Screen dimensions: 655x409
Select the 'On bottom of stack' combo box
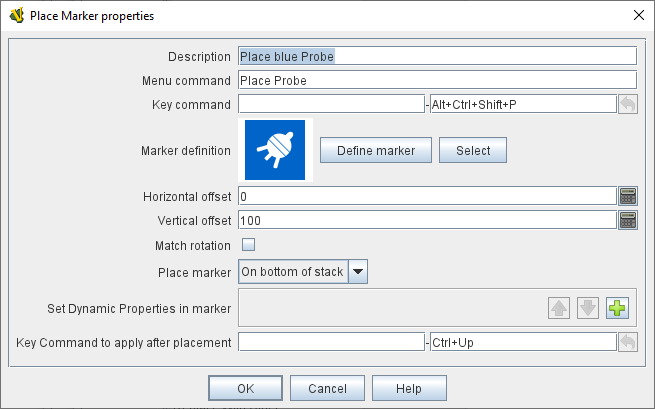point(292,271)
